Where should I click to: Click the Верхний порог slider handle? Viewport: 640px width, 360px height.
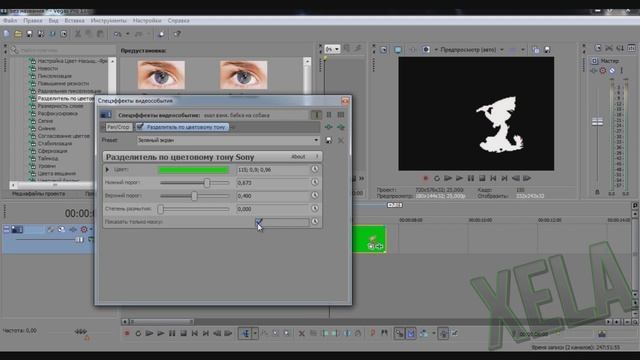tap(194, 196)
